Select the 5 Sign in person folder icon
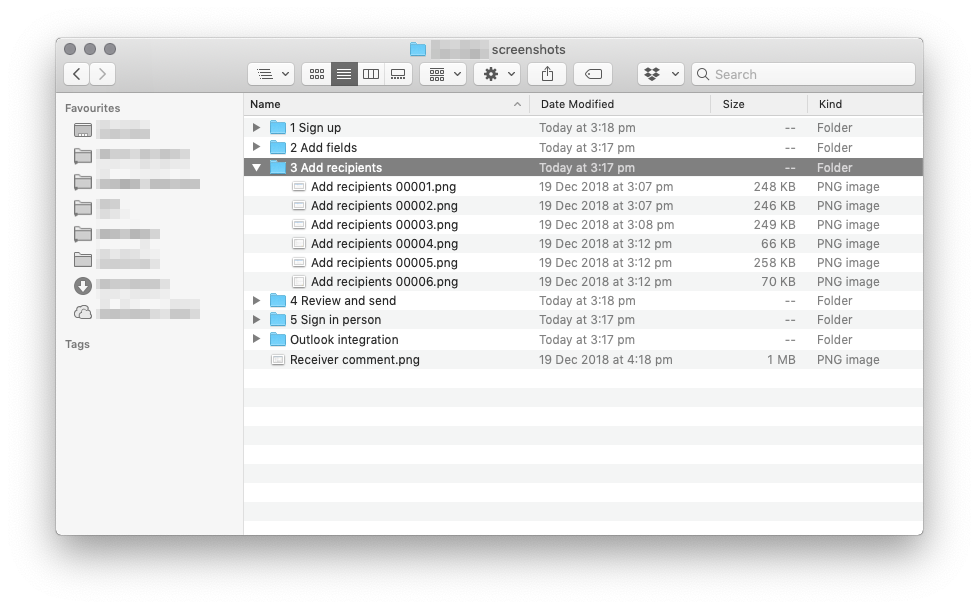Viewport: 979px width, 609px height. (278, 319)
